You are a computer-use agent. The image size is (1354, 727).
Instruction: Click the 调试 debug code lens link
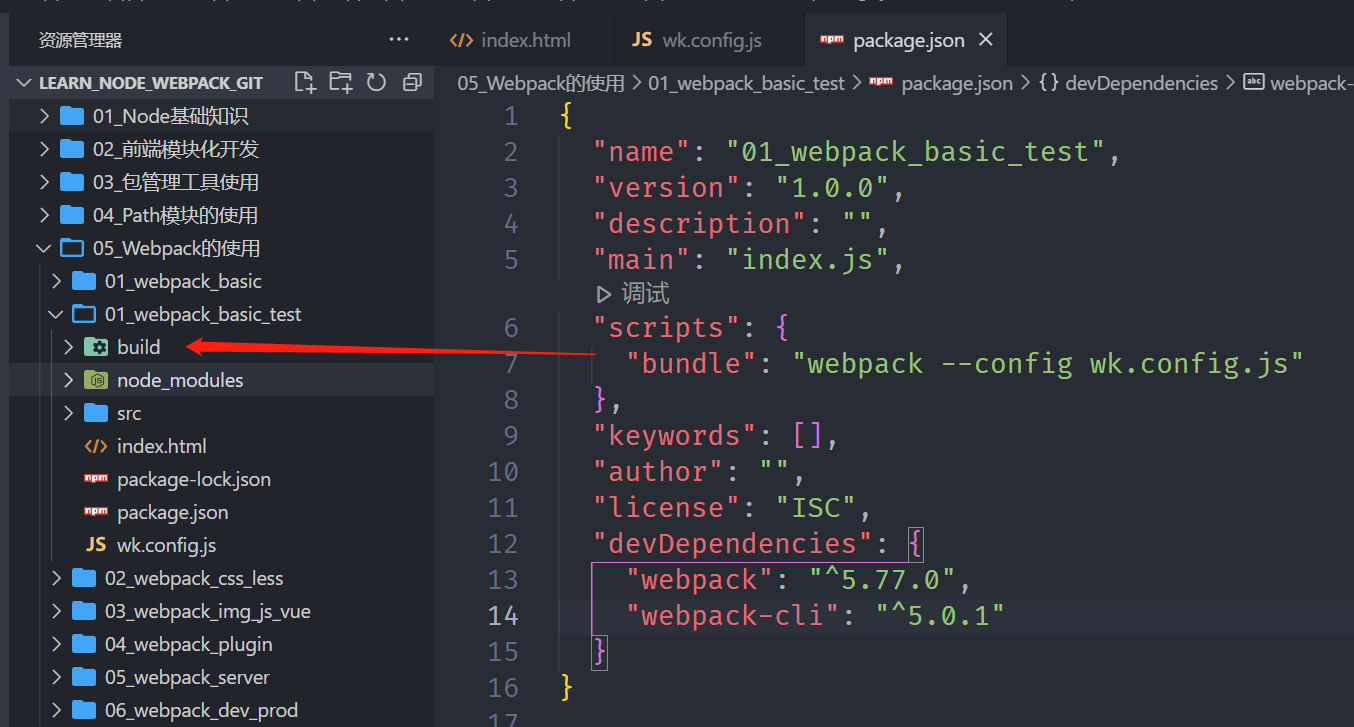(645, 294)
